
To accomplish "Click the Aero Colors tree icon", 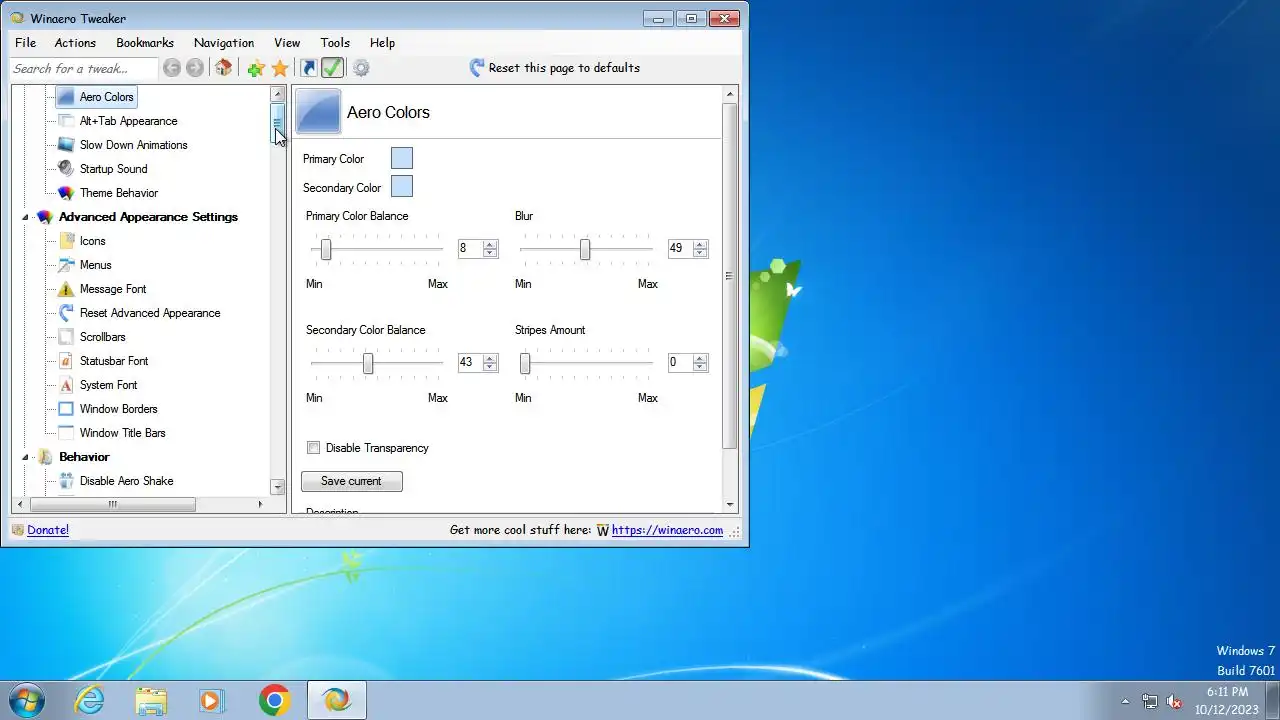I will coord(65,97).
